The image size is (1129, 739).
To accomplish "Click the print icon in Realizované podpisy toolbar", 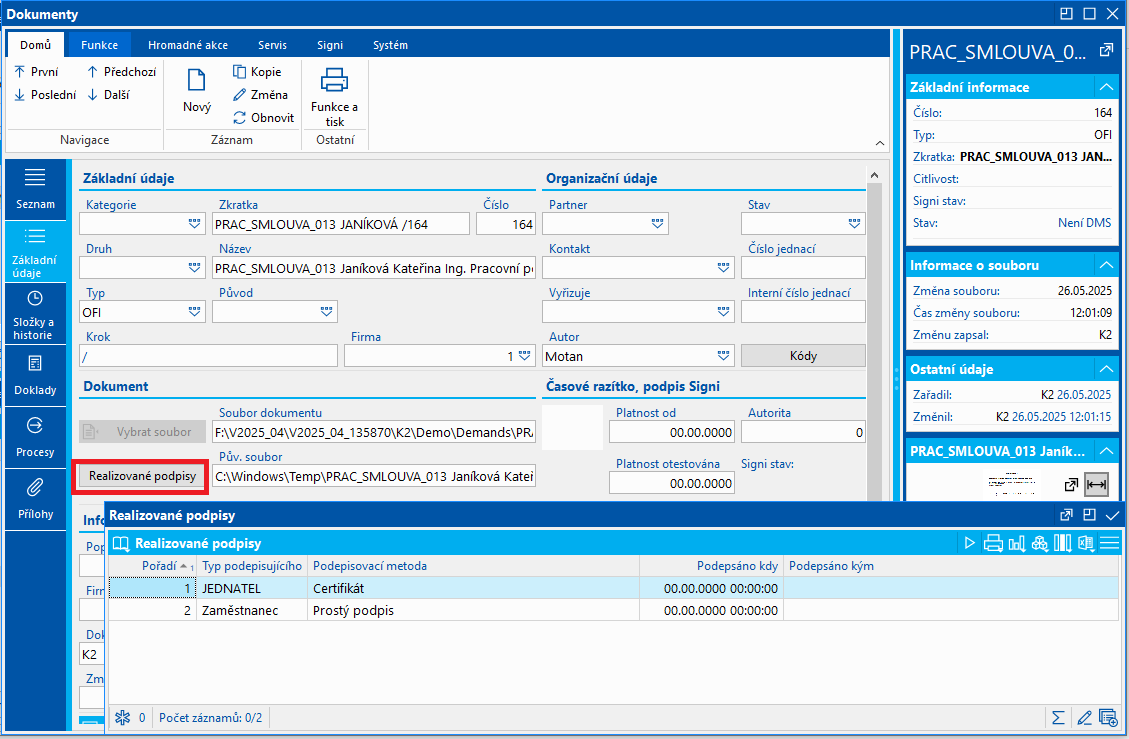I will (x=993, y=543).
